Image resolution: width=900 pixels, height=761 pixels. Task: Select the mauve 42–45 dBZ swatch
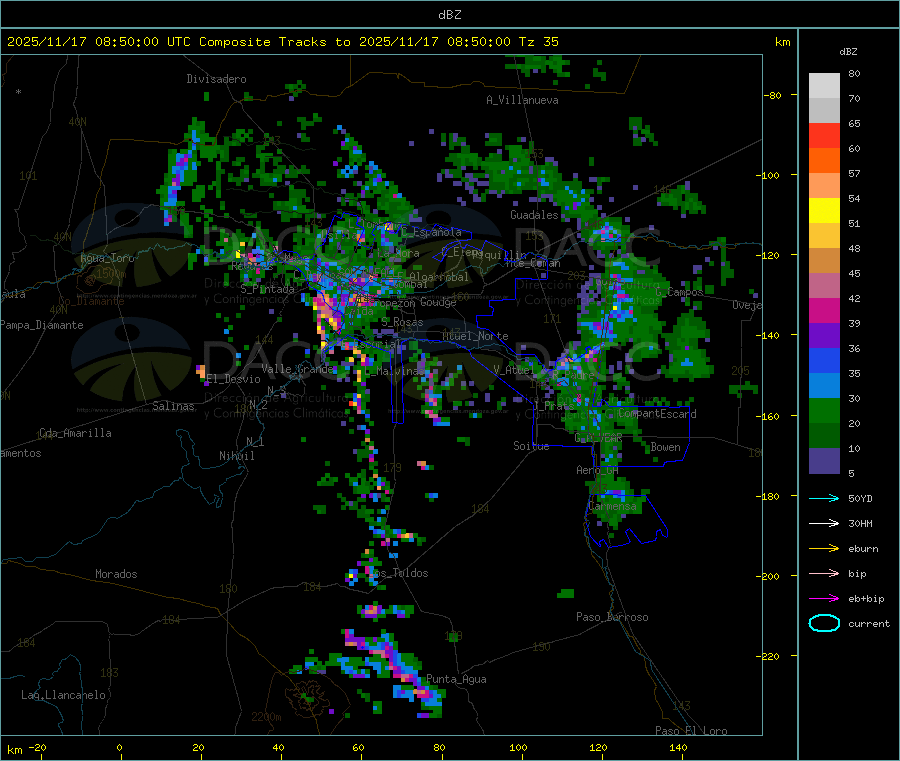(x=824, y=286)
